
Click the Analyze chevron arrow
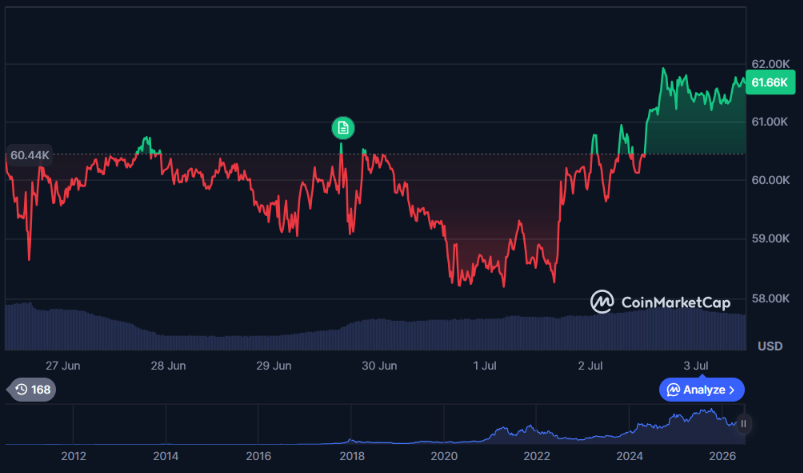click(x=732, y=390)
